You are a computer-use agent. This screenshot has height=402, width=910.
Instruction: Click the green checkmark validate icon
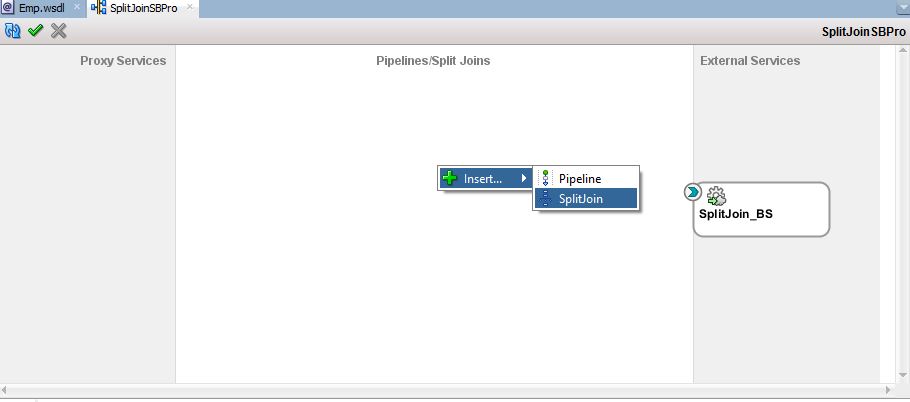[35, 30]
